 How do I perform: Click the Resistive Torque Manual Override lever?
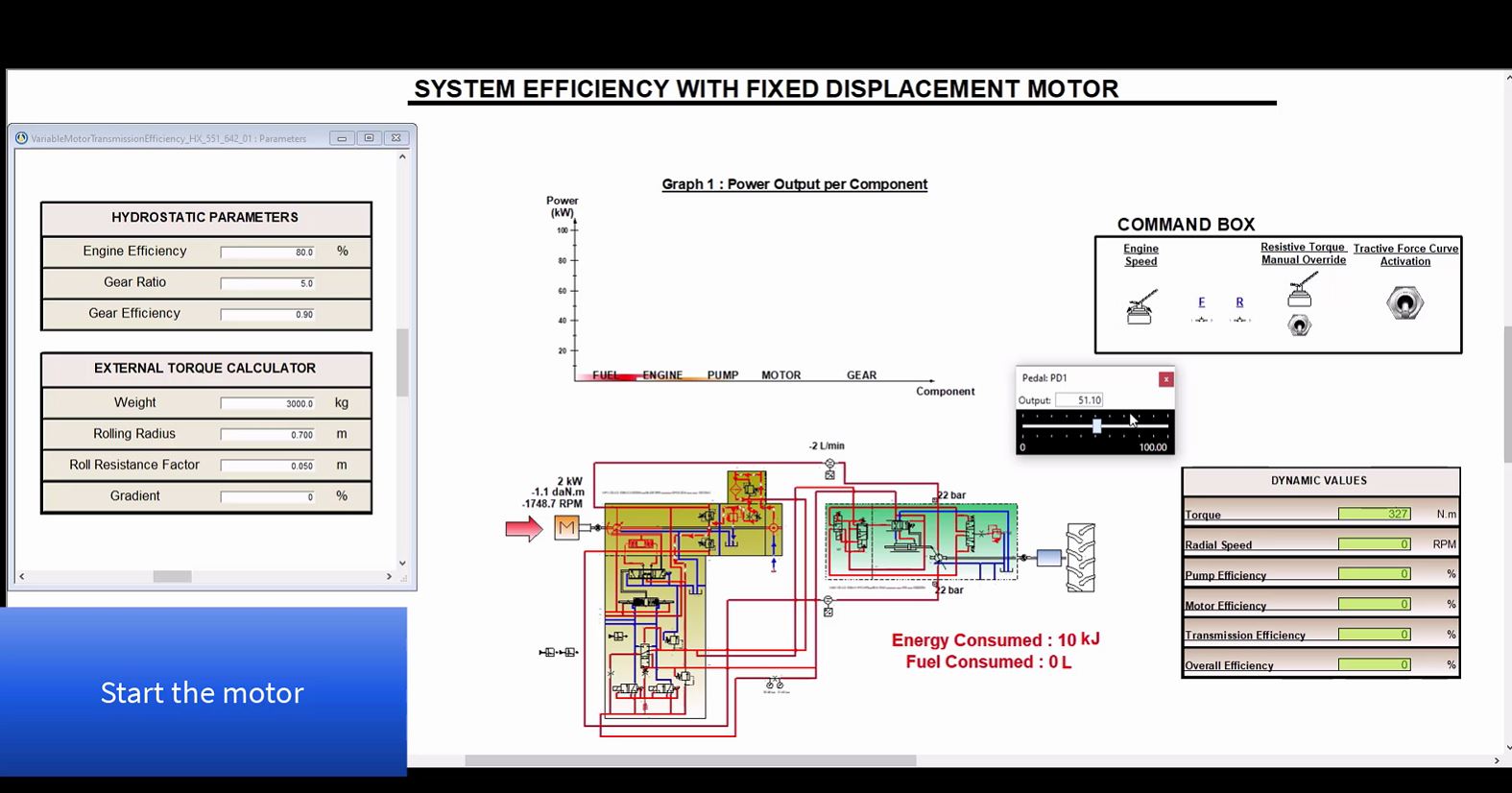pos(1301,290)
